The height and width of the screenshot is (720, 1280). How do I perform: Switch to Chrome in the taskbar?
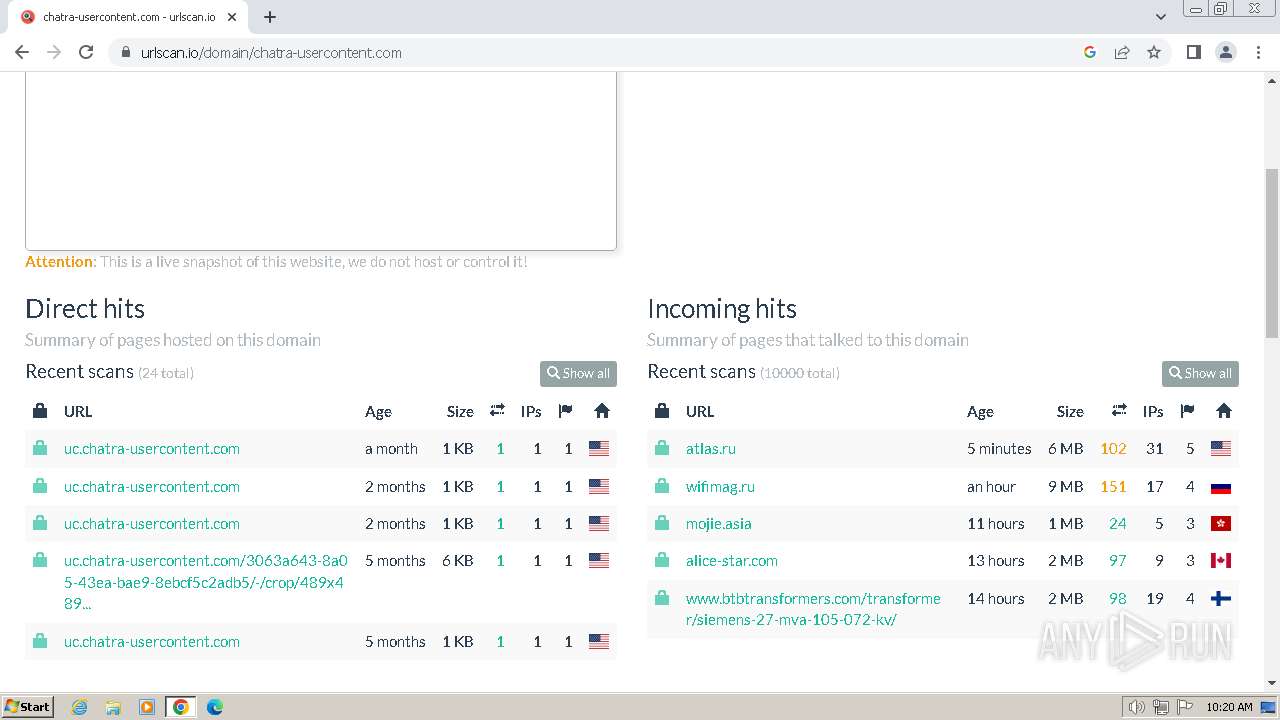[x=181, y=706]
